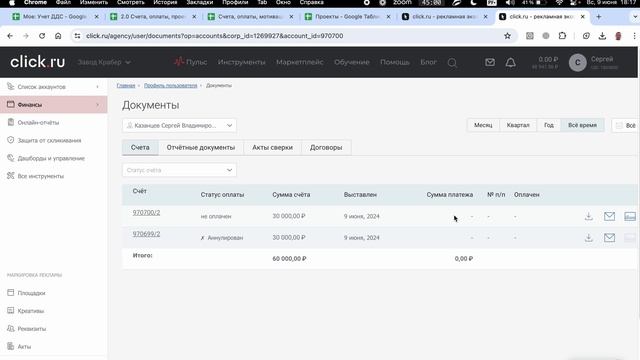Bookmark this page with the star

507,36
